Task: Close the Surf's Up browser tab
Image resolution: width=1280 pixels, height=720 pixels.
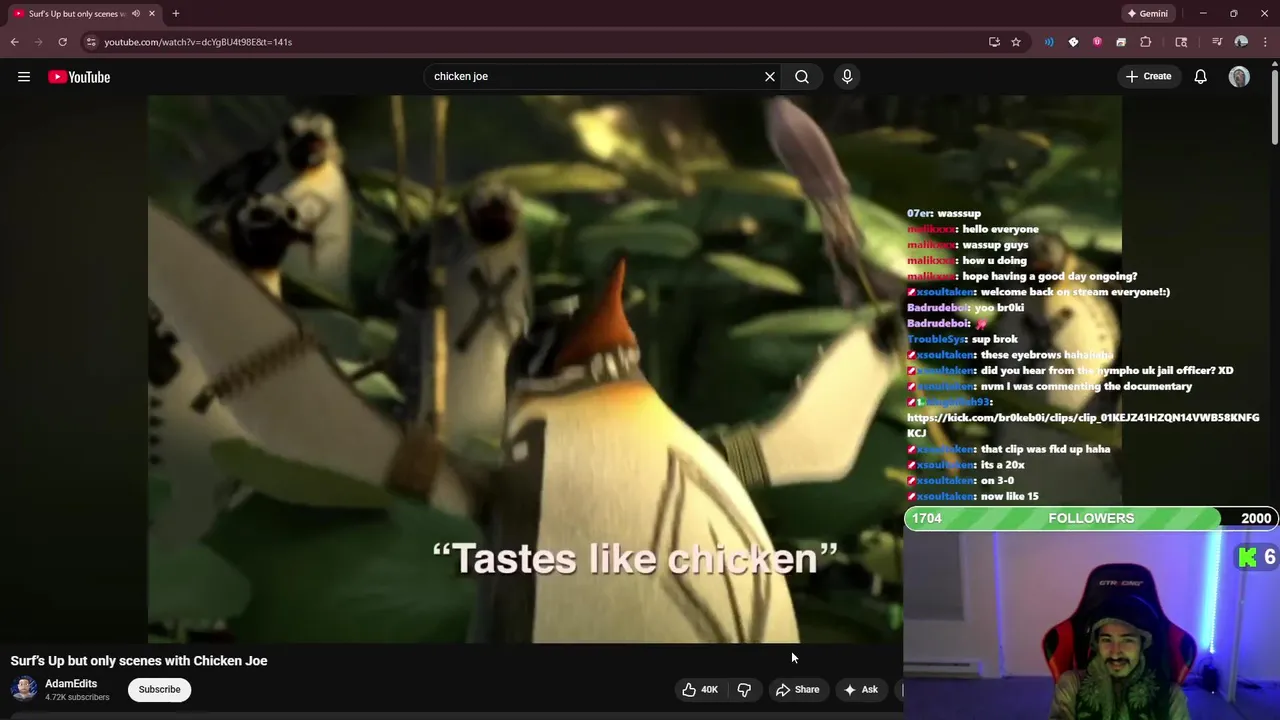Action: [x=152, y=13]
